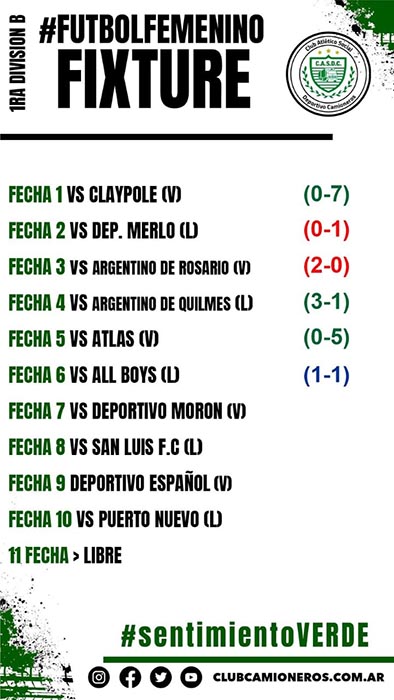Click the red (0-1) score

tap(327, 230)
